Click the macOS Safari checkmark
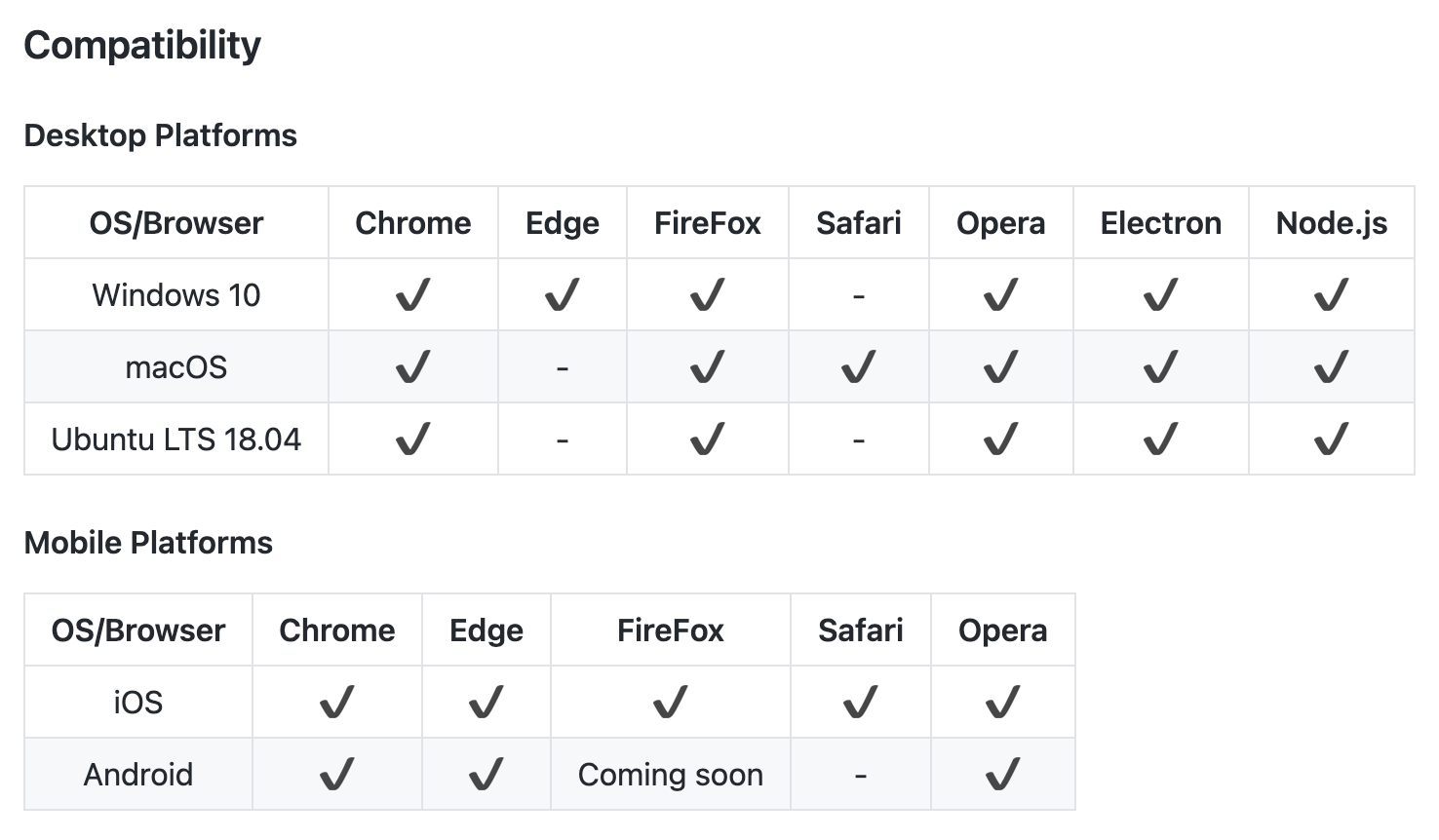This screenshot has height=840, width=1439. pyautogui.click(x=858, y=366)
